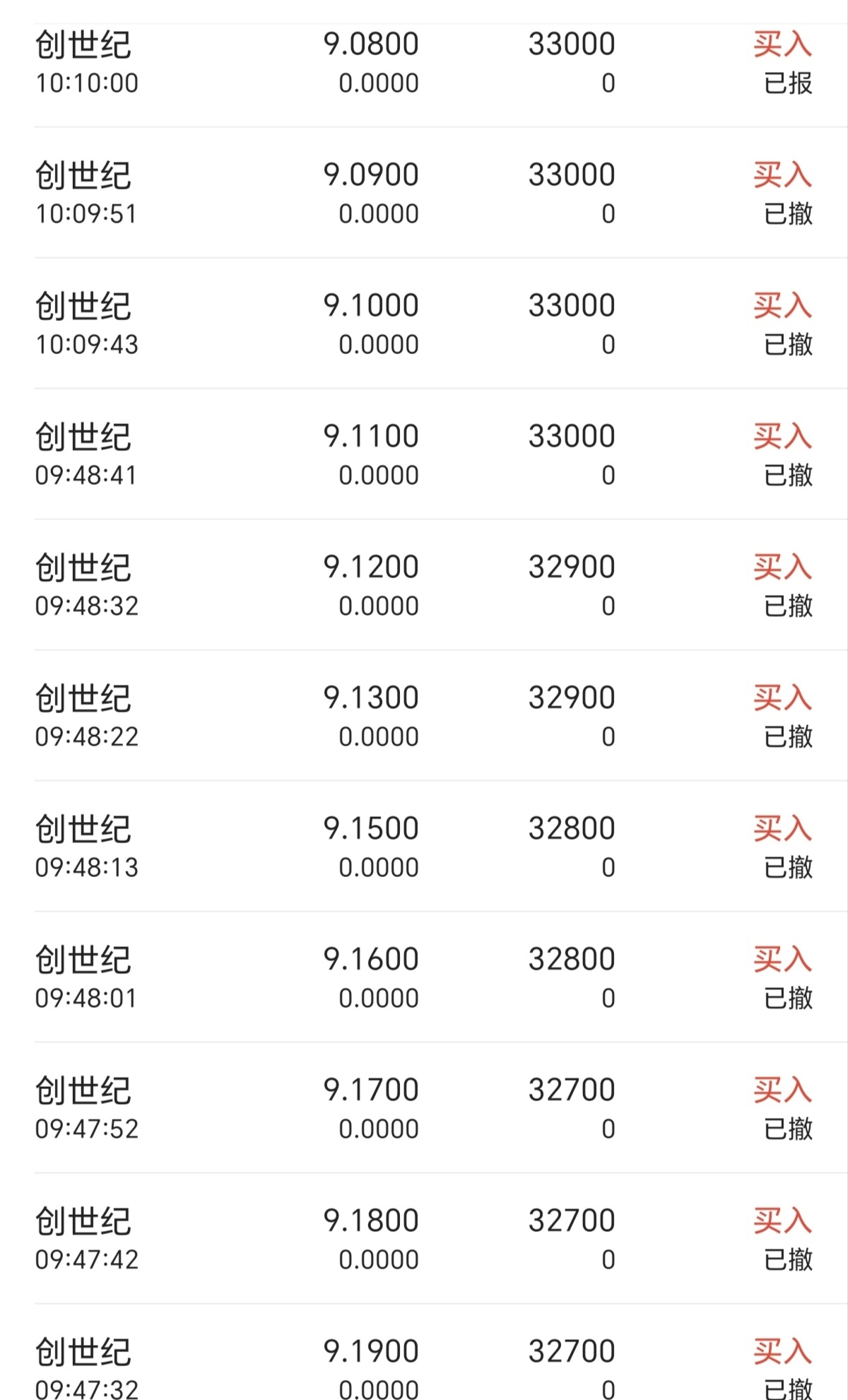Tap 买入 label on the 9.0900 order

click(x=782, y=175)
